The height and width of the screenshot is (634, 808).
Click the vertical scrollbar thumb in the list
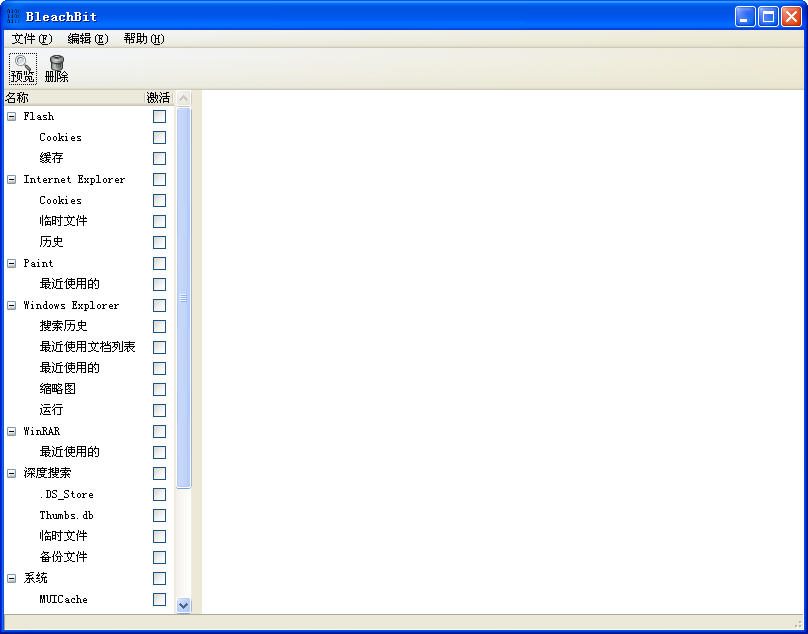point(183,298)
